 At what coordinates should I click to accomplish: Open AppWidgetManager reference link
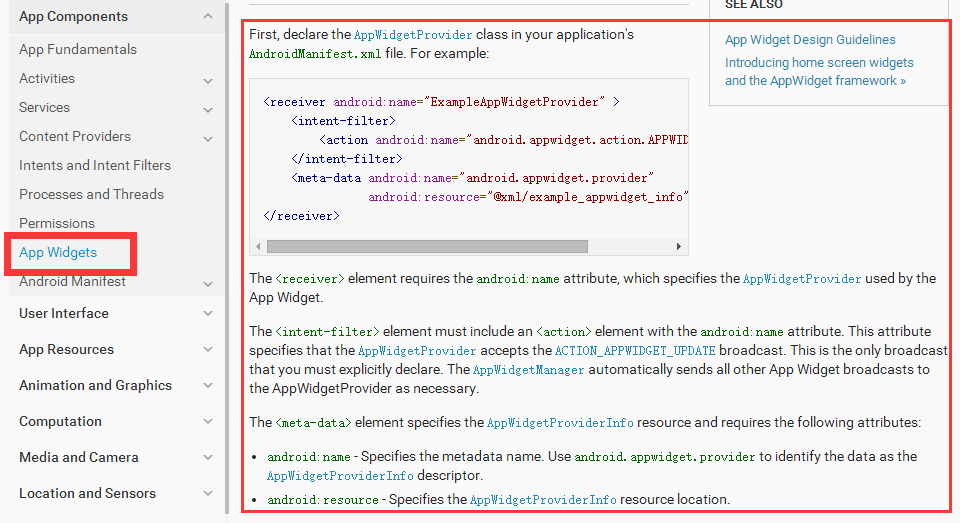tap(529, 370)
